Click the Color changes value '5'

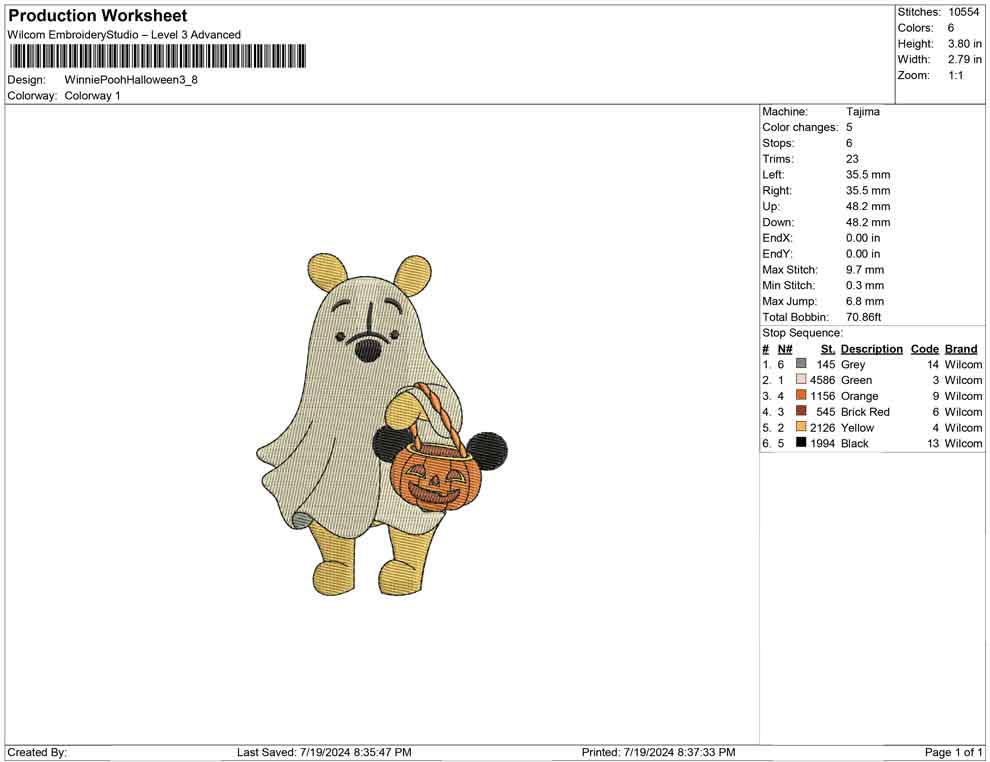pyautogui.click(x=849, y=128)
